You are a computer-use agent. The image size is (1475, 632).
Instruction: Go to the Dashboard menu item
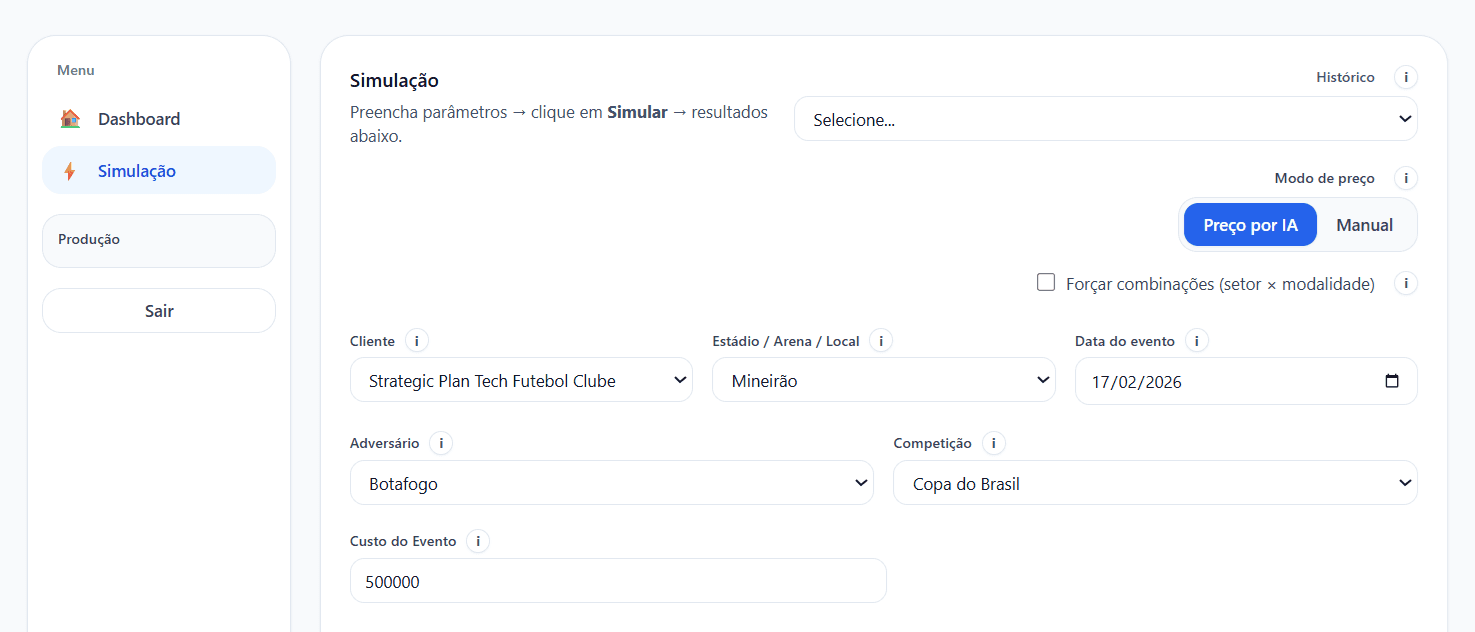point(139,118)
